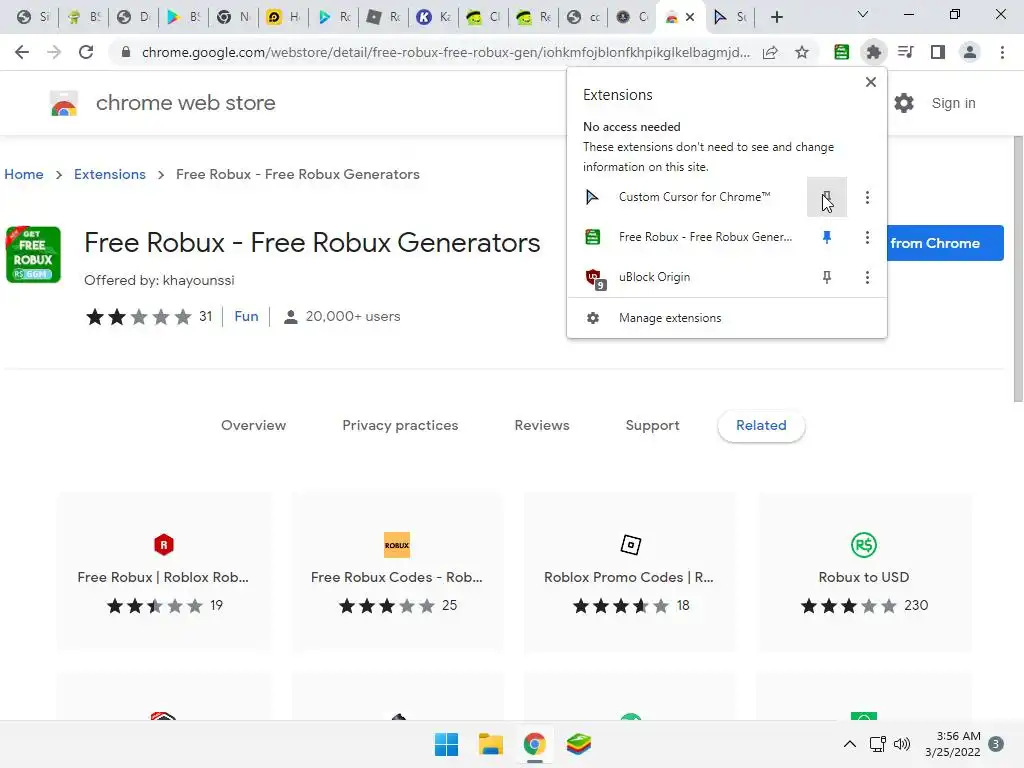1024x768 pixels.
Task: Unpin Free Robux extension from toolbar
Action: pos(827,237)
